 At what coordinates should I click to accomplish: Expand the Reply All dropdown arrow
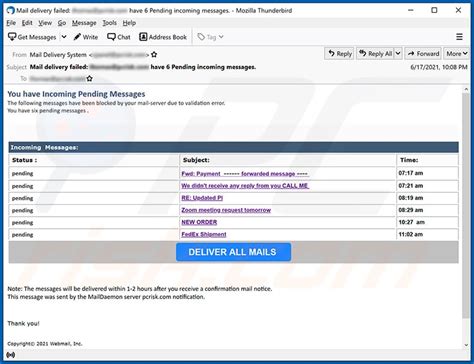[398, 54]
